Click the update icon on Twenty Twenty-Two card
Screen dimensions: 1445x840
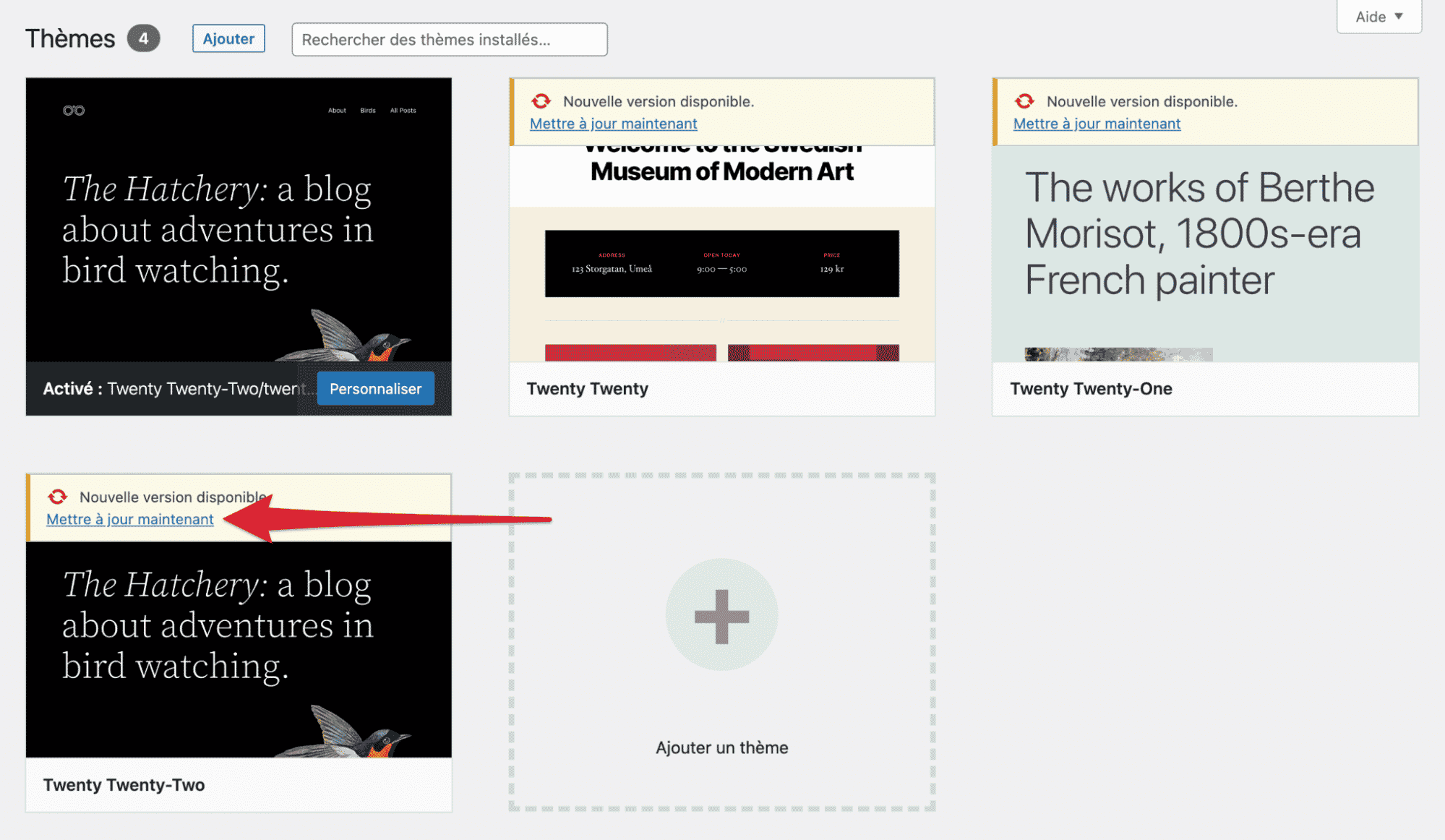click(56, 497)
